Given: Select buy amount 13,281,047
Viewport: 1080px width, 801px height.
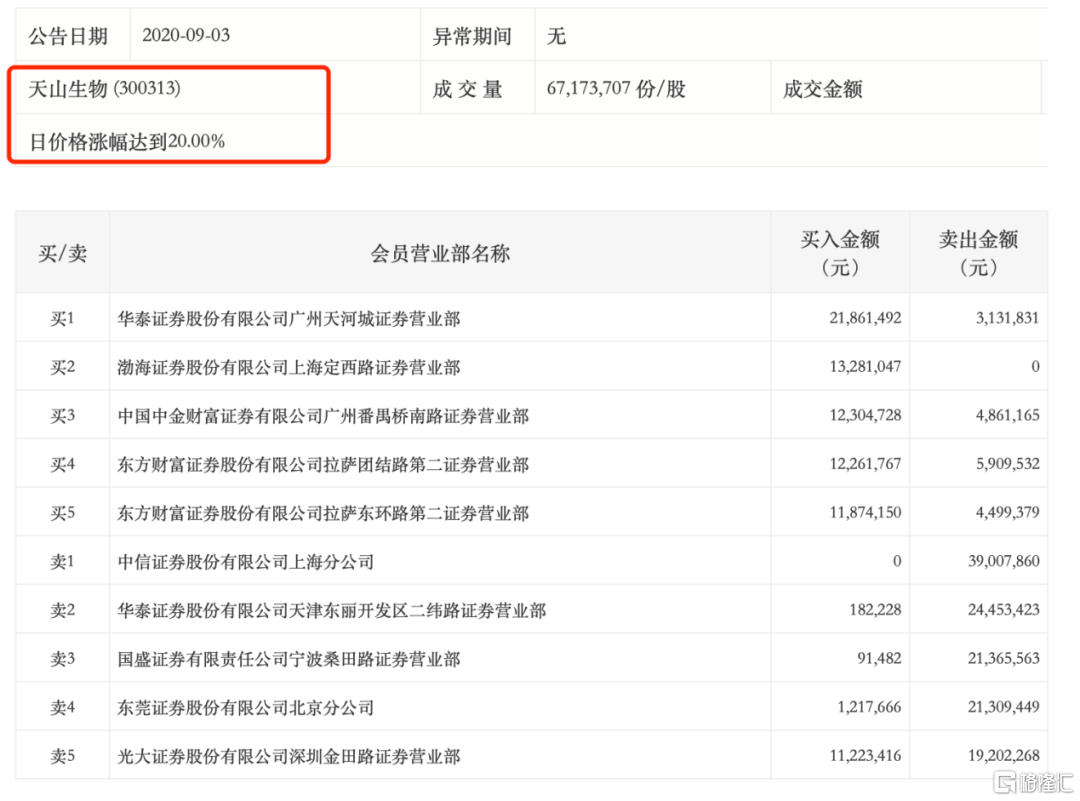Looking at the screenshot, I should point(865,366).
